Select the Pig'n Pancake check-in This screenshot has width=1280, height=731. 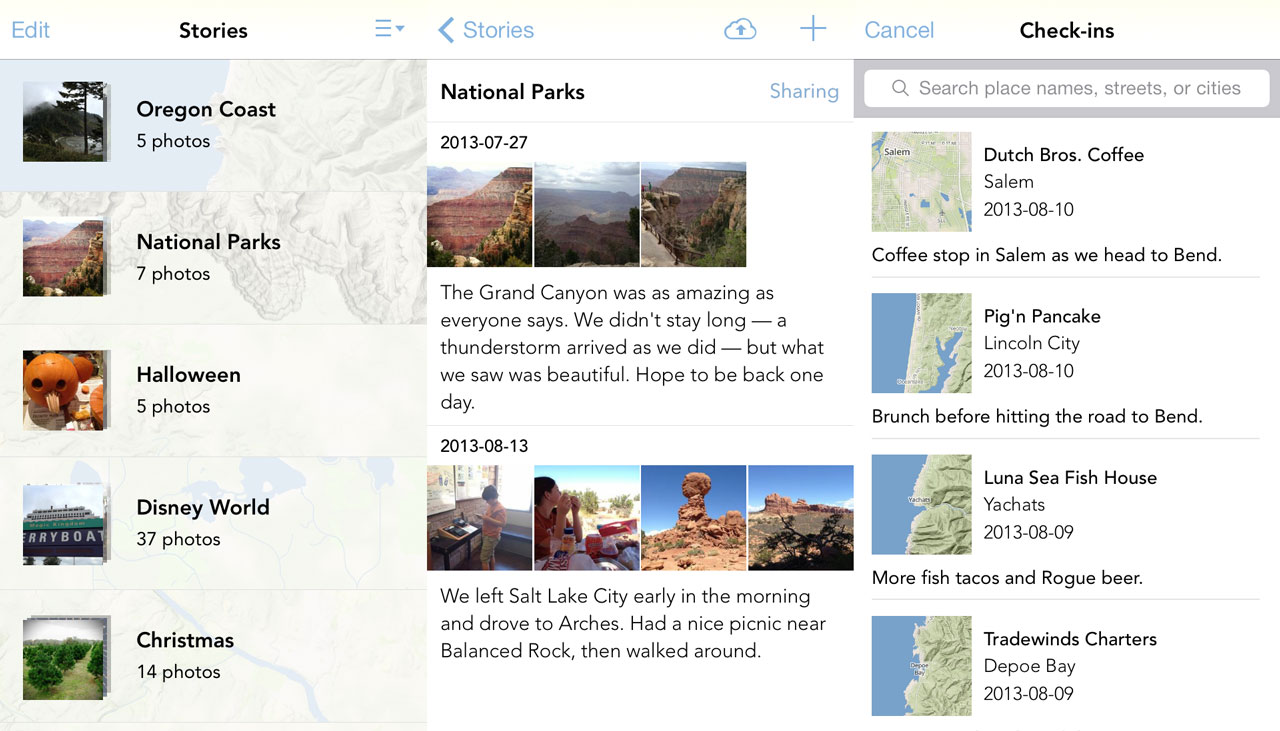1063,343
